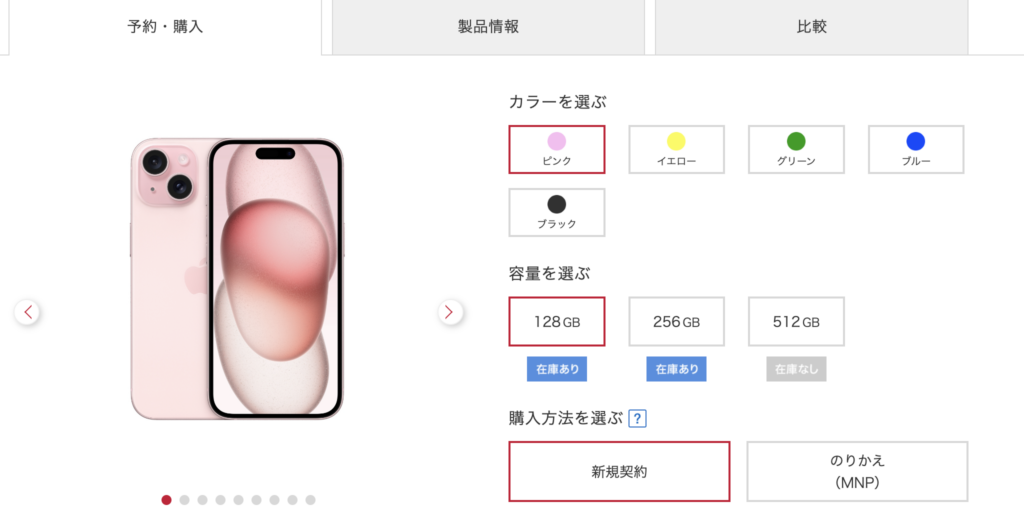Viewport: 1024px width, 521px height.
Task: Show the previous product image arrow
Action: point(27,312)
